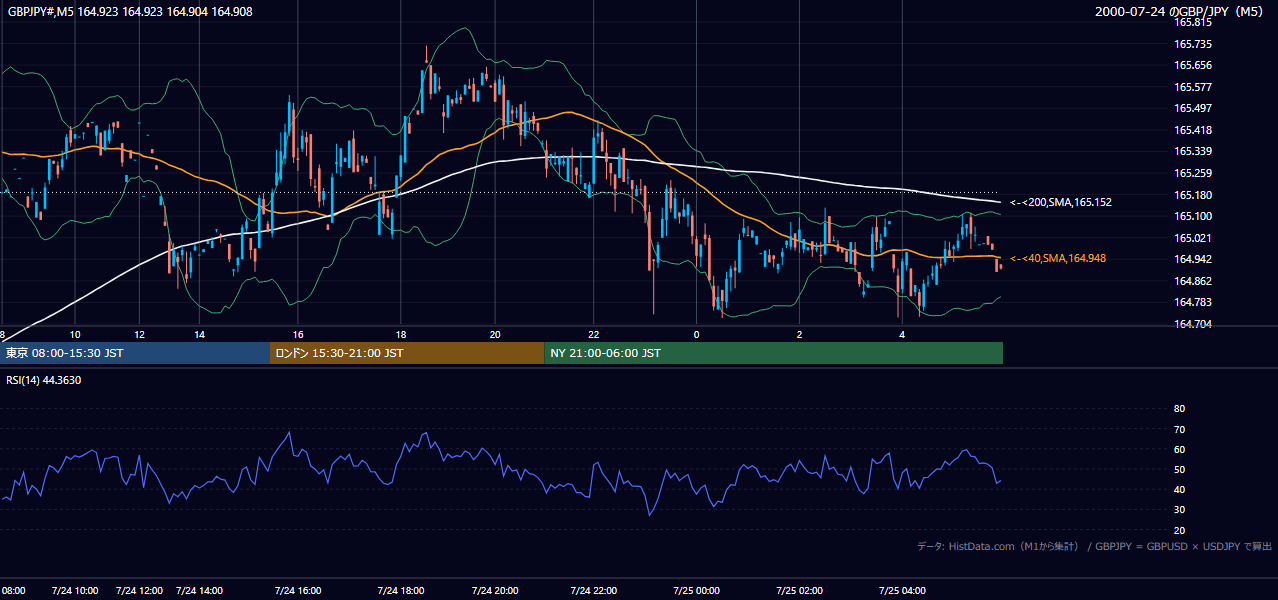Click the NY 21:00-06:00 JST session bar
Screen dimensions: 1278x600
773,353
